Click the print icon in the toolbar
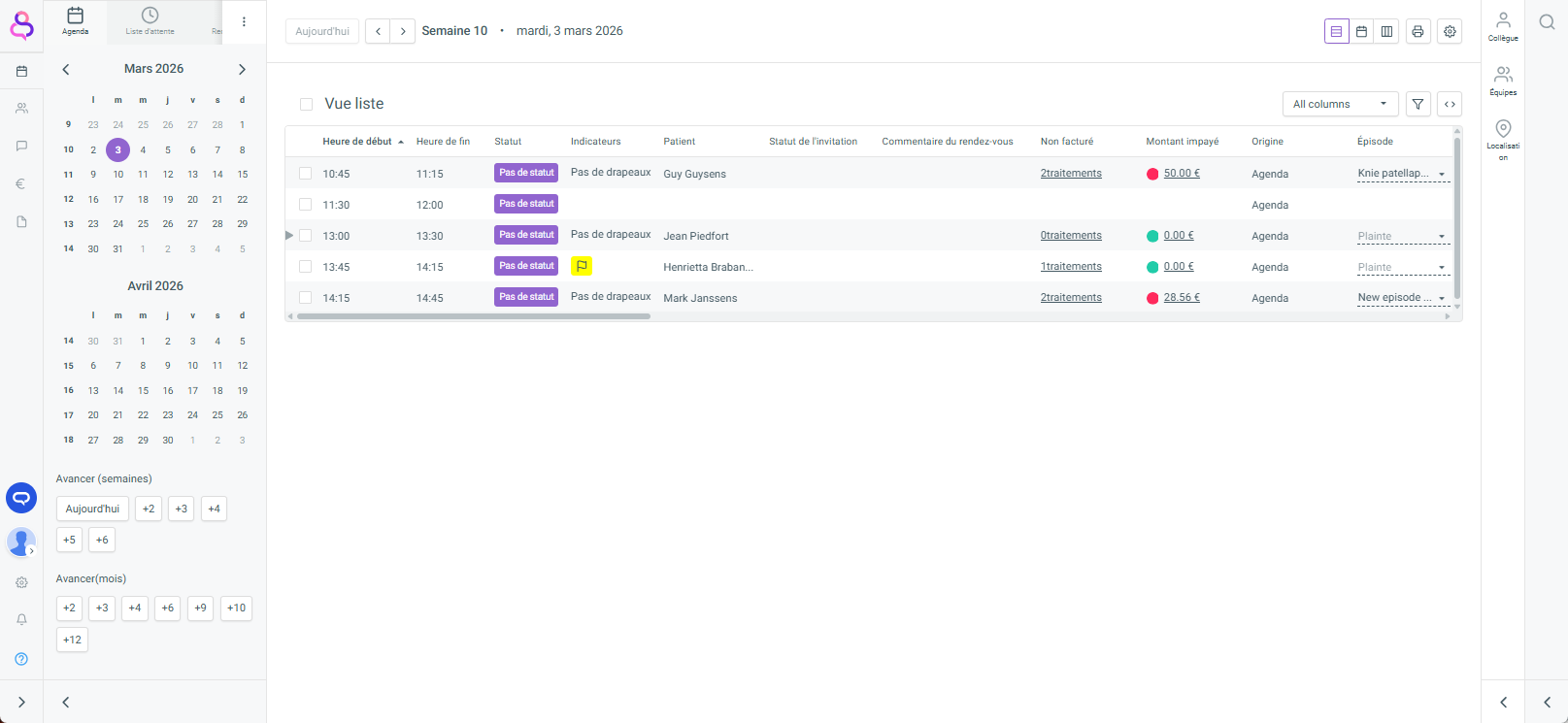This screenshot has height=723, width=1568. pyautogui.click(x=1418, y=31)
